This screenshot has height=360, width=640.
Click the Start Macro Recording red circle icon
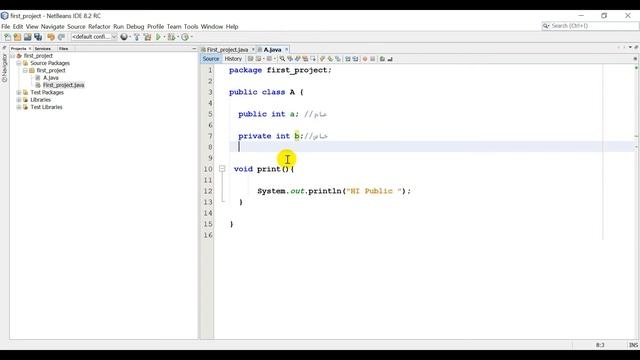365,59
